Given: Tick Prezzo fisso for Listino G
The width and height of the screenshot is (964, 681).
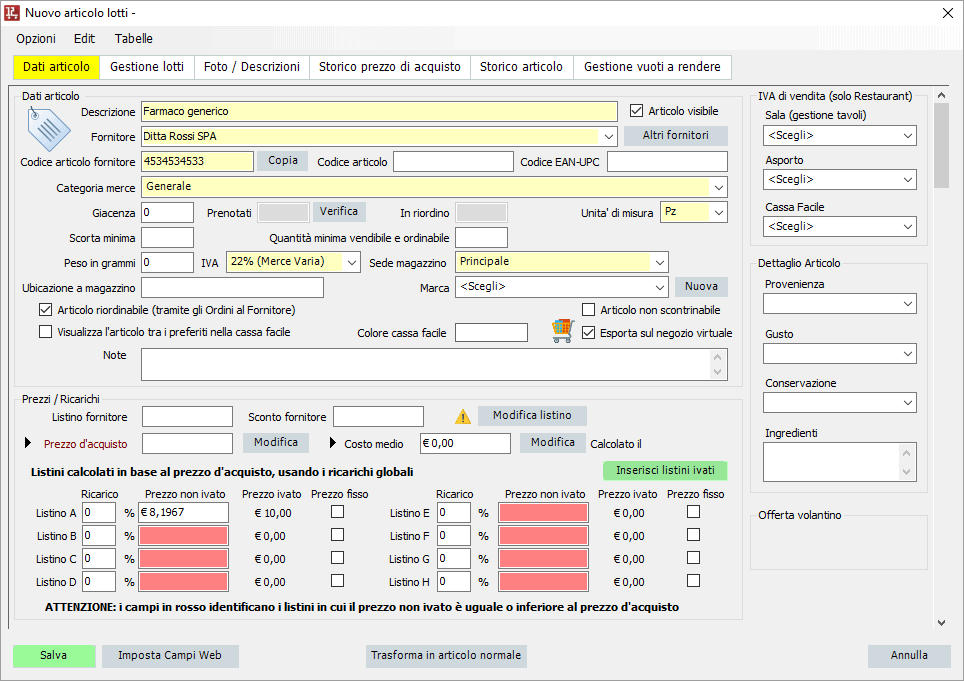Looking at the screenshot, I should click(693, 557).
